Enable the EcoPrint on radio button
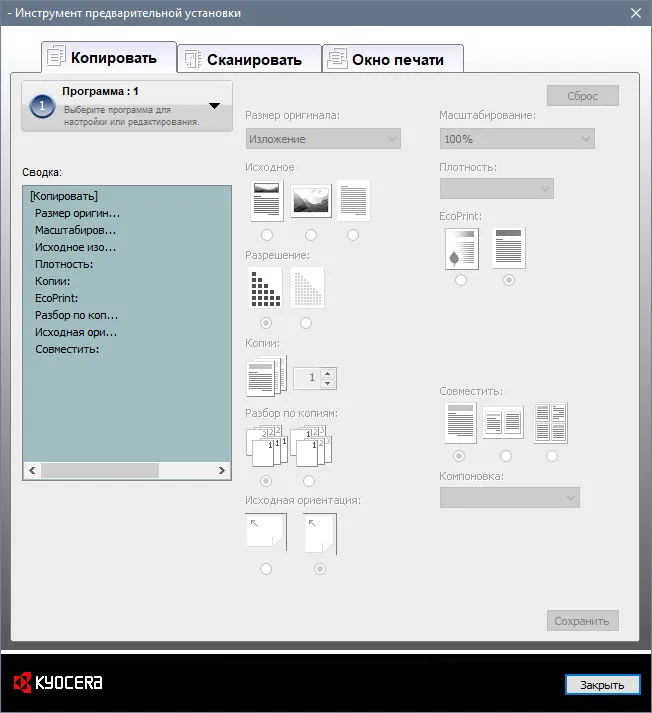 pos(461,280)
